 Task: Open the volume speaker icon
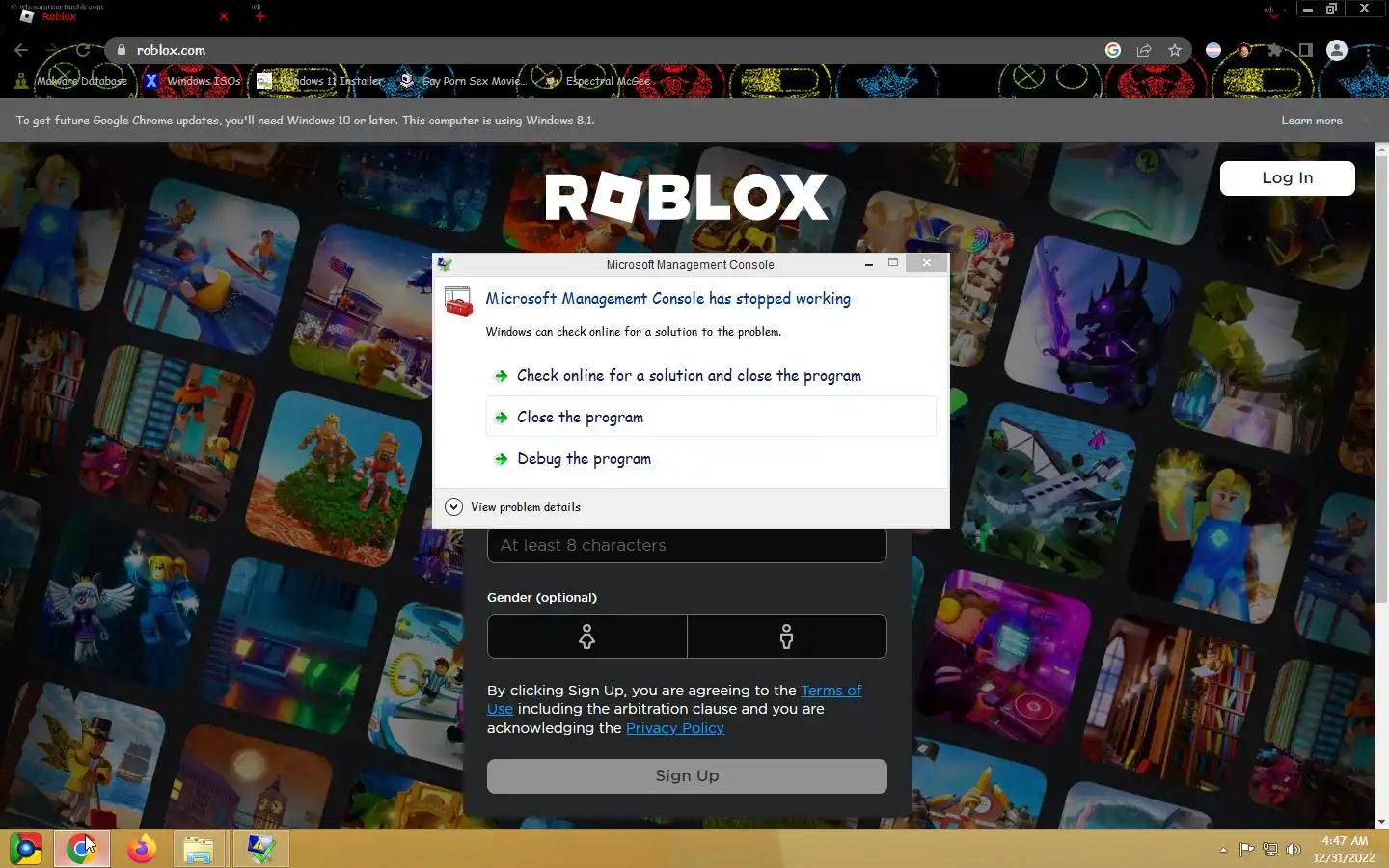[x=1294, y=850]
